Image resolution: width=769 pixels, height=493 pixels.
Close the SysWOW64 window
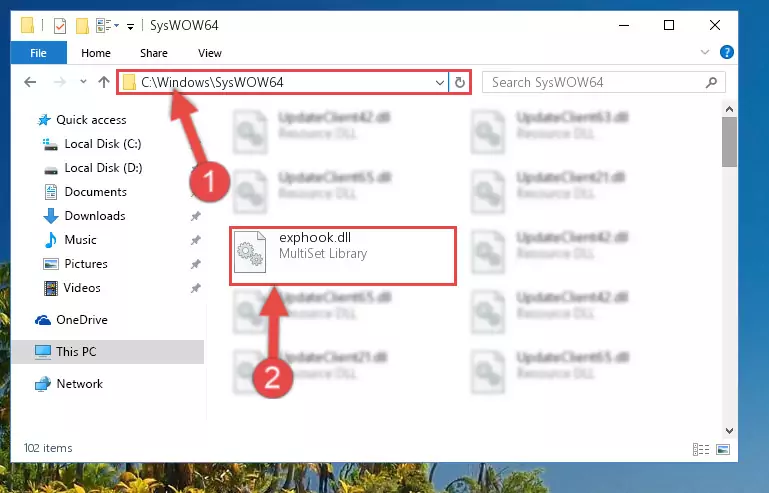(715, 26)
